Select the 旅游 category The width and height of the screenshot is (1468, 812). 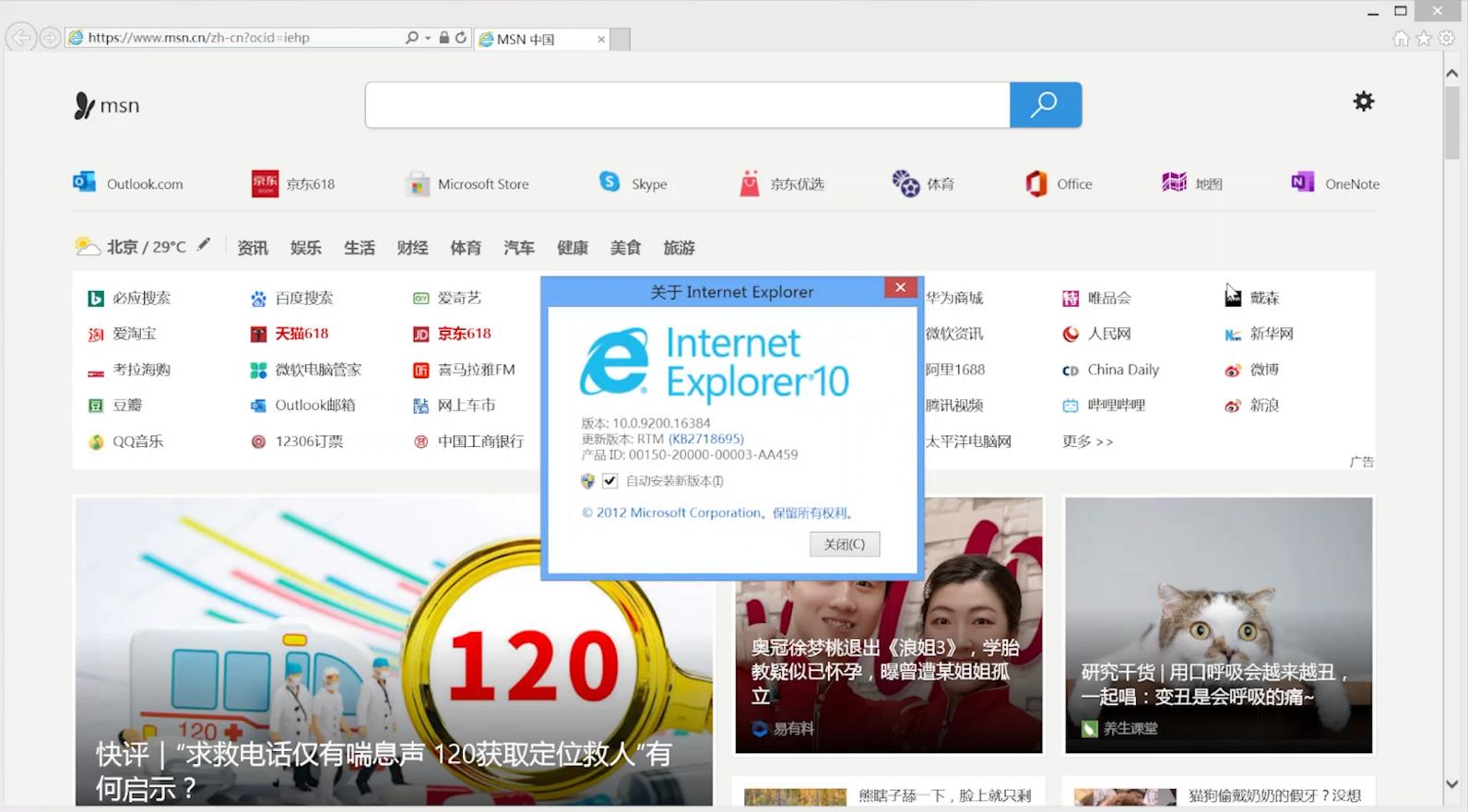tap(679, 247)
